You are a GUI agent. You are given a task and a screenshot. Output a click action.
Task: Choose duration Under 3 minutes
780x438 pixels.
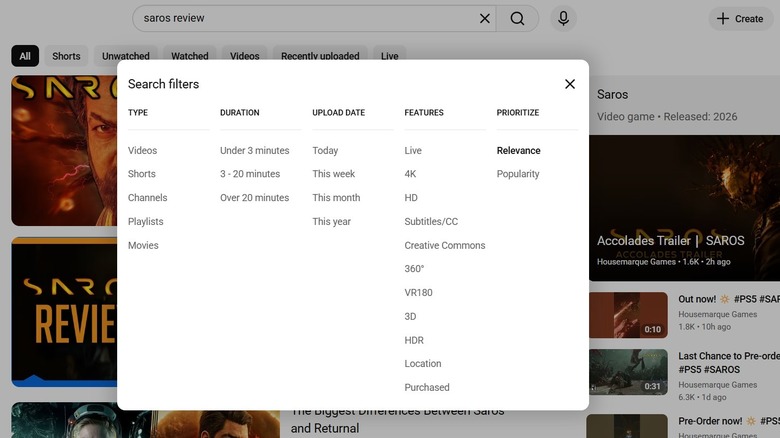point(255,150)
